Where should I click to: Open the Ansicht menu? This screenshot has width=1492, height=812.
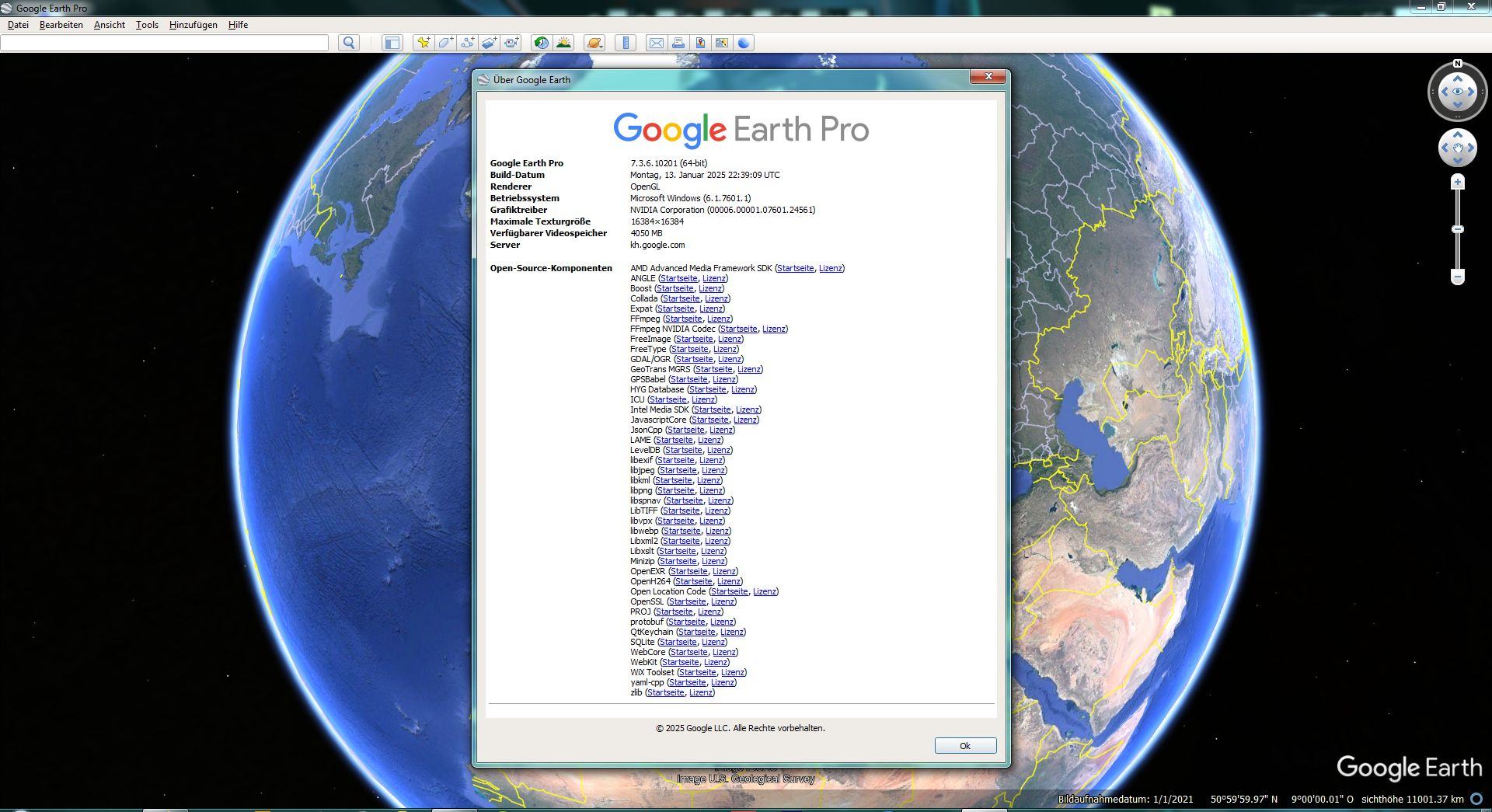[x=110, y=25]
